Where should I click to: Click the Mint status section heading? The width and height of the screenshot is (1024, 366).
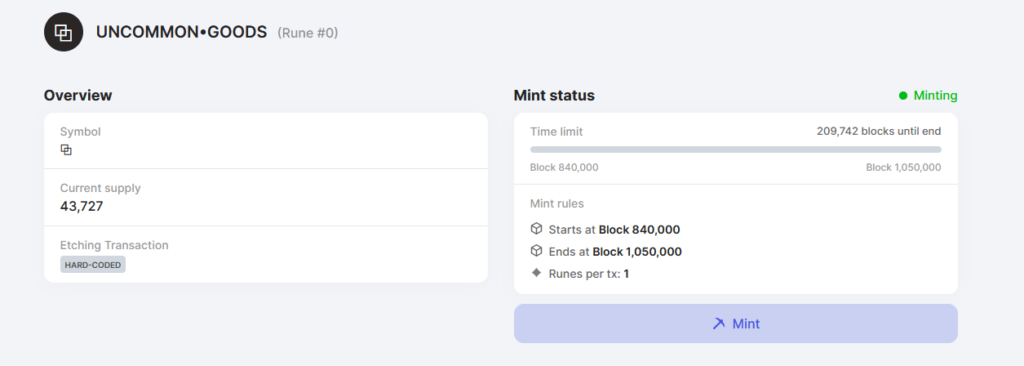[x=554, y=95]
